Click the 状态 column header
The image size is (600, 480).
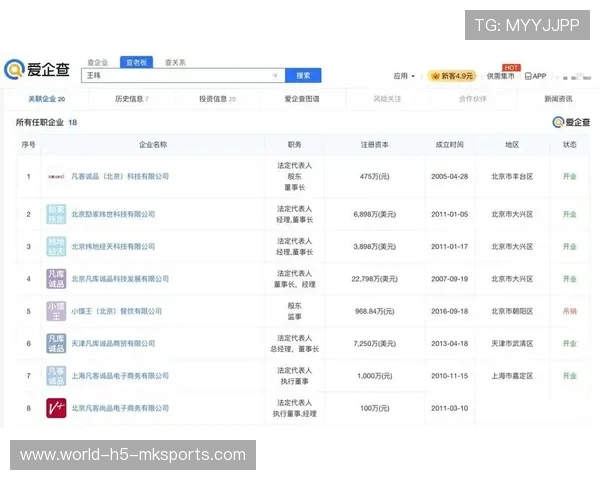569,144
